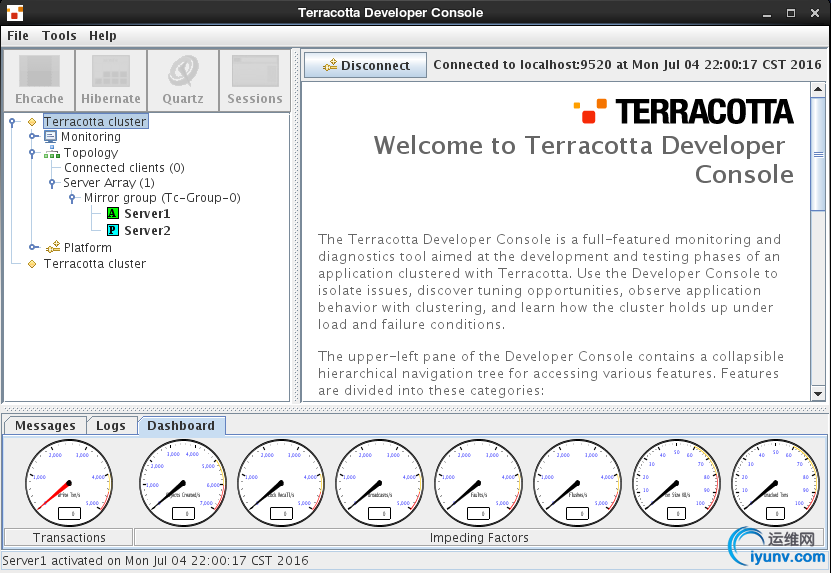
Task: Click the diamond icon of selected Terracotta cluster
Action: pos(32,122)
